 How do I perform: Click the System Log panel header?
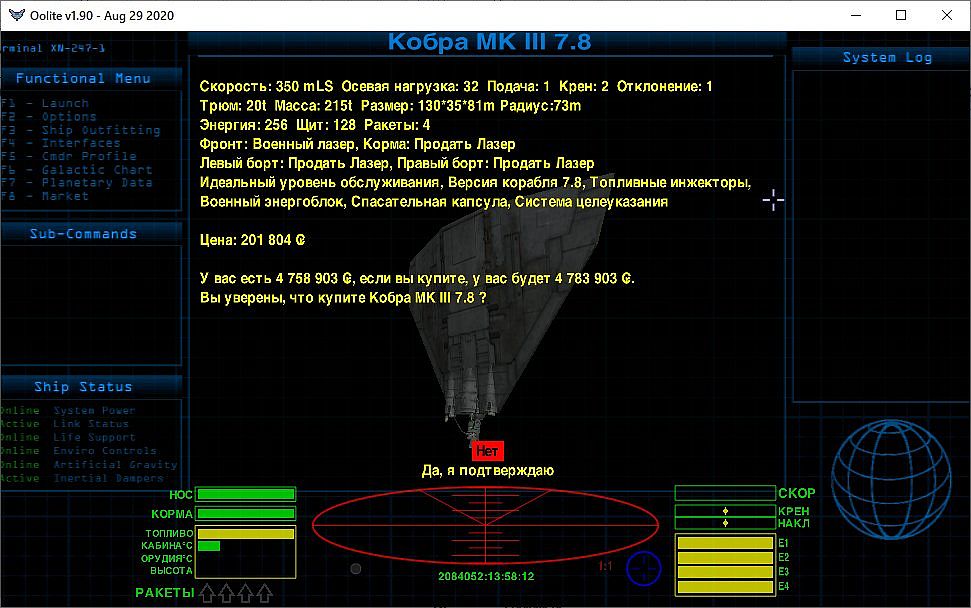pos(886,58)
